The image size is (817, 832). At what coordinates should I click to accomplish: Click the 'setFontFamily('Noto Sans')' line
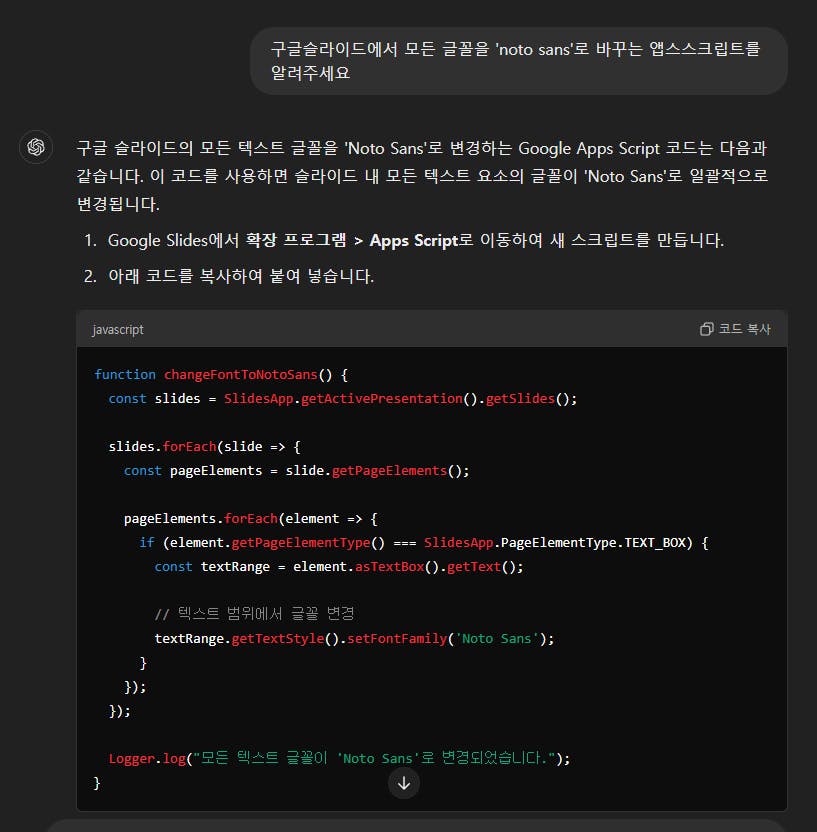pos(354,638)
